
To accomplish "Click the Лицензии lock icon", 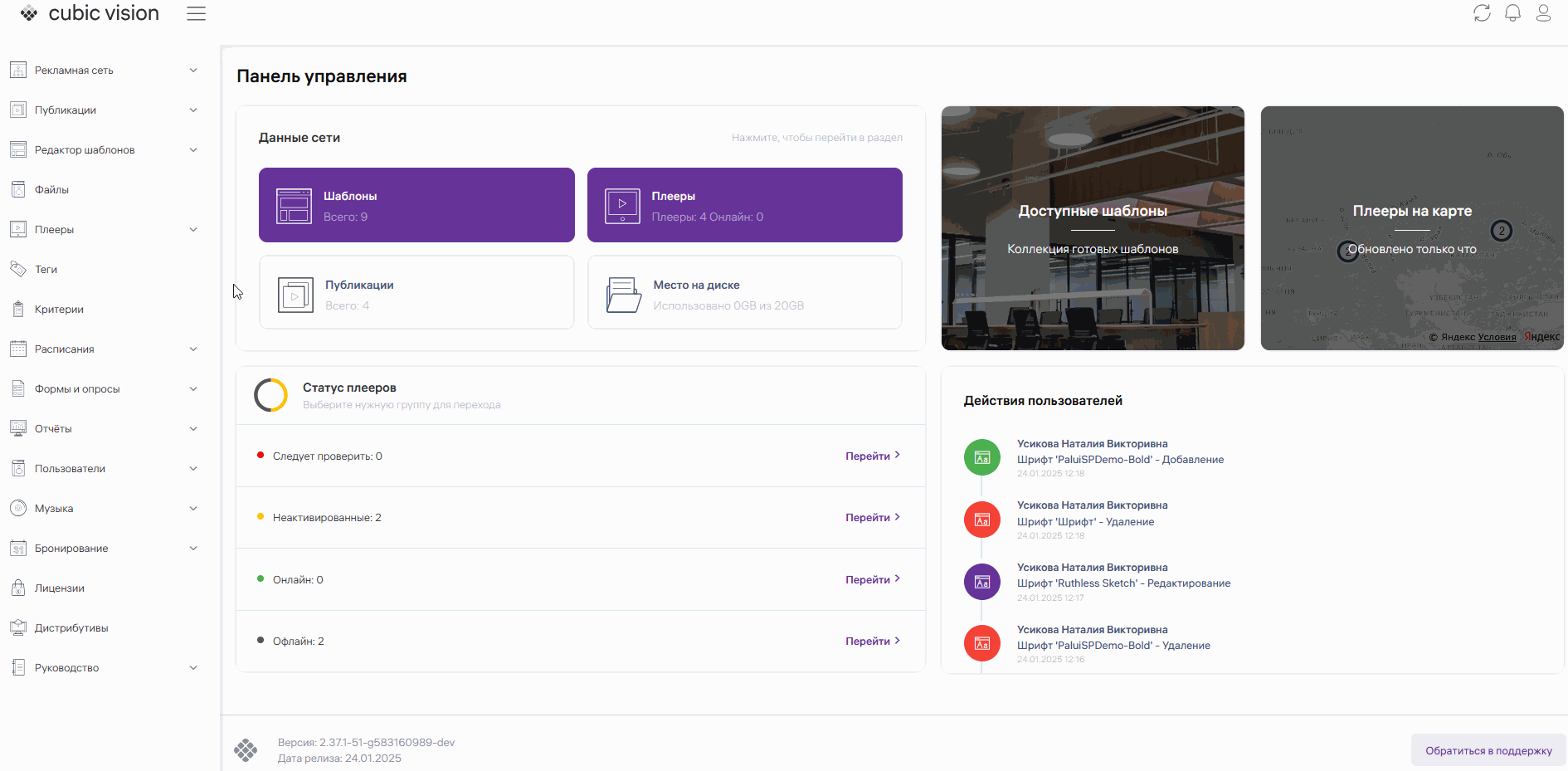I will point(18,588).
